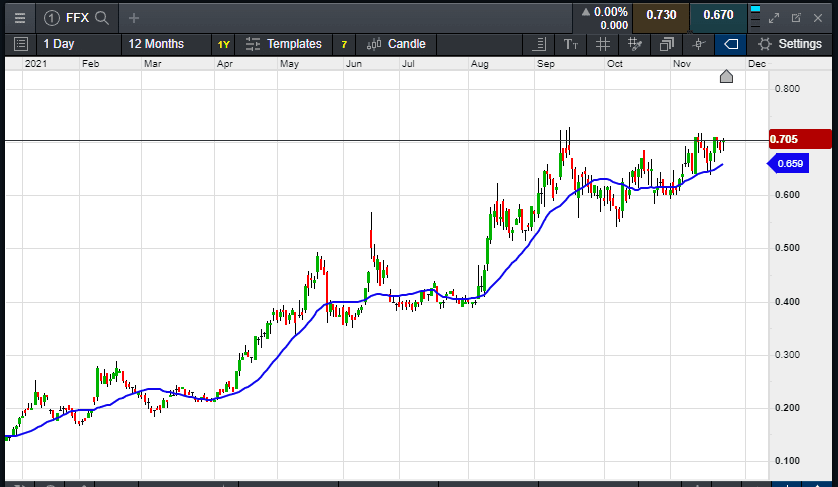Click the FFX symbol search magnifier
Viewport: 838px width, 487px height.
(101, 17)
